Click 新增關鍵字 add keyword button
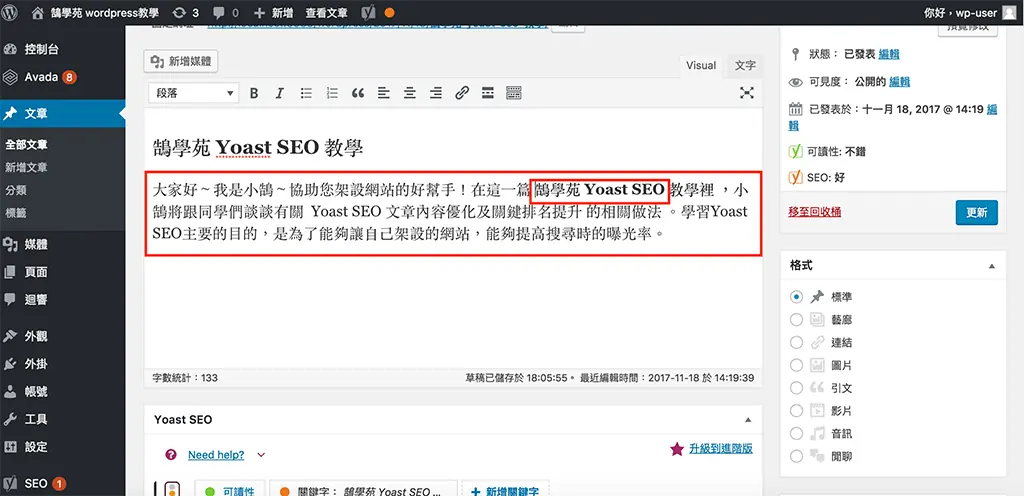 click(505, 488)
